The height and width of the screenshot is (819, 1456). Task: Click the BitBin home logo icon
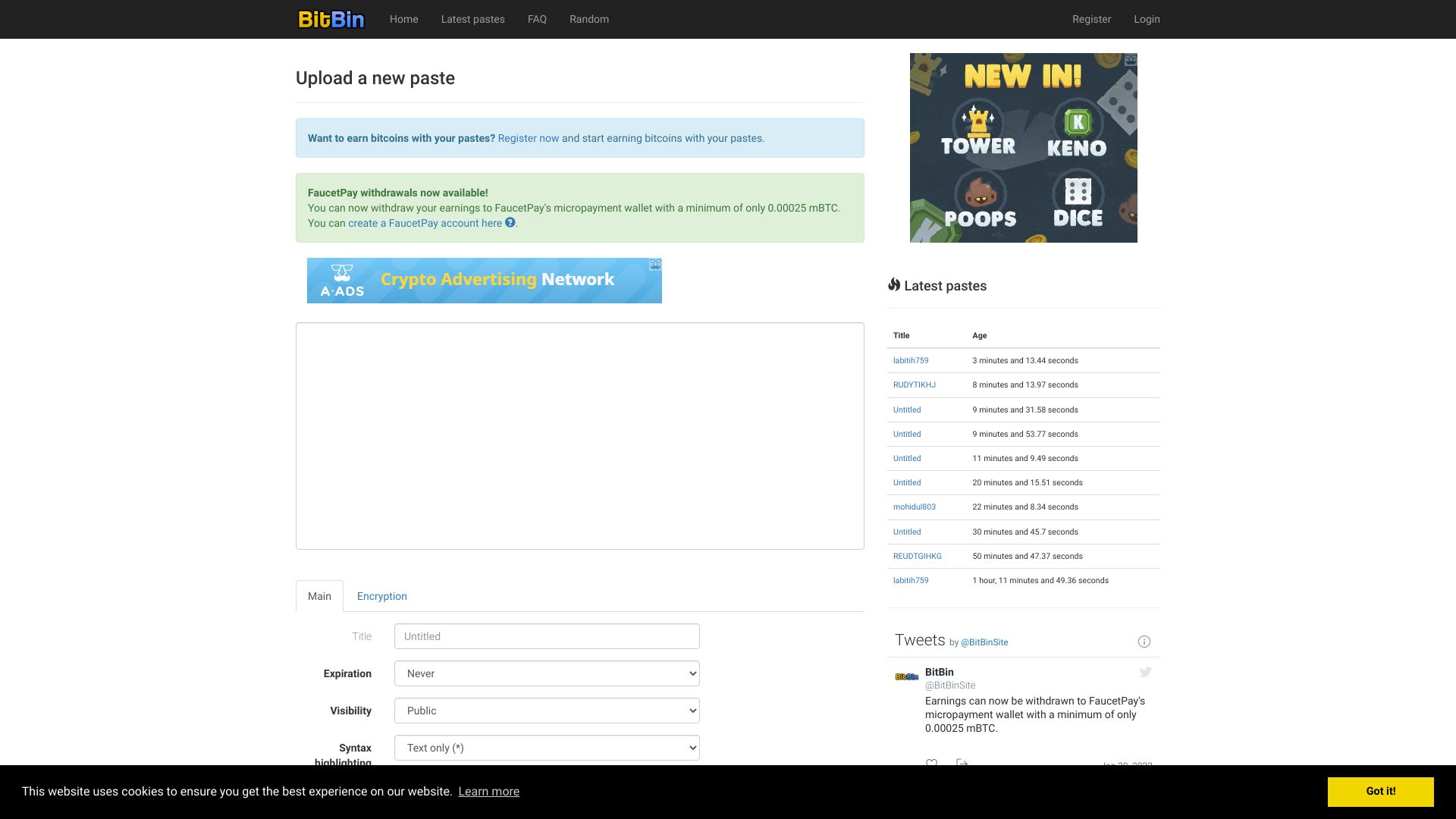(x=330, y=19)
